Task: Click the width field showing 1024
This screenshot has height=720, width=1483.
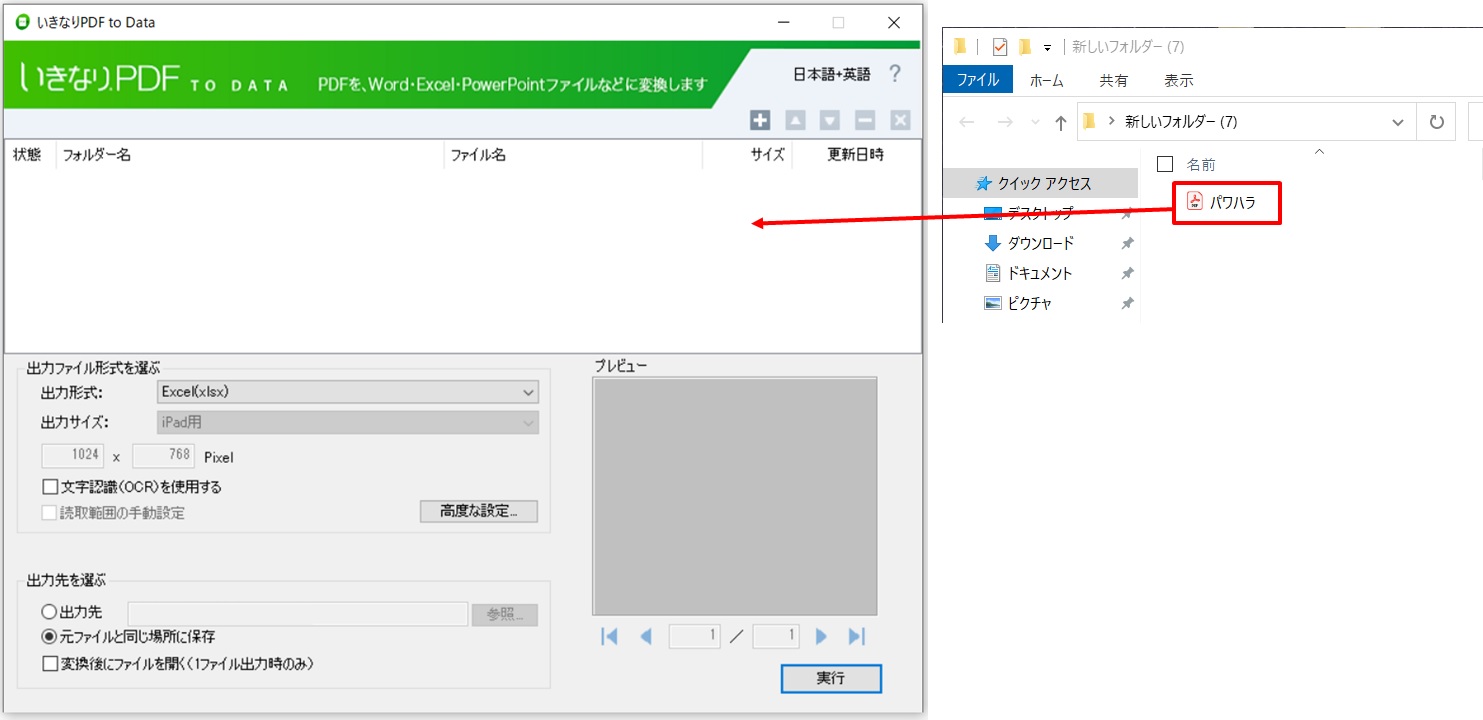Action: coord(72,456)
